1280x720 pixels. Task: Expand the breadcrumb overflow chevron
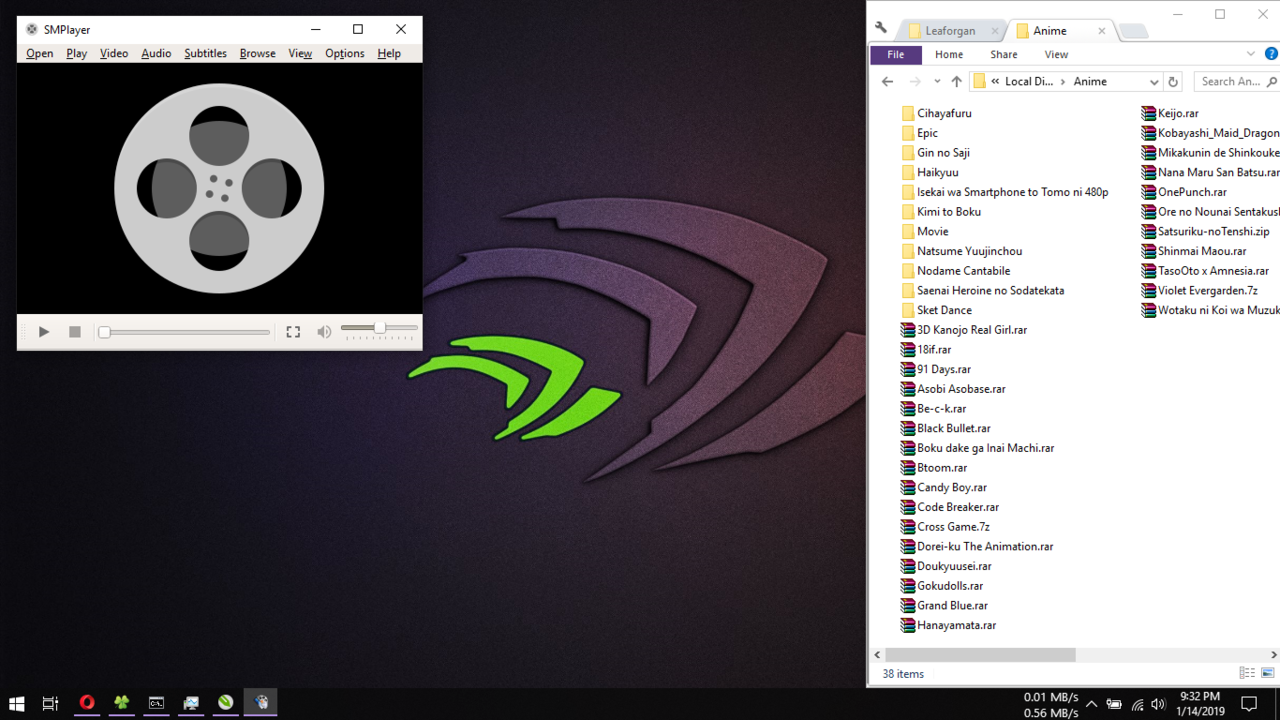click(995, 82)
